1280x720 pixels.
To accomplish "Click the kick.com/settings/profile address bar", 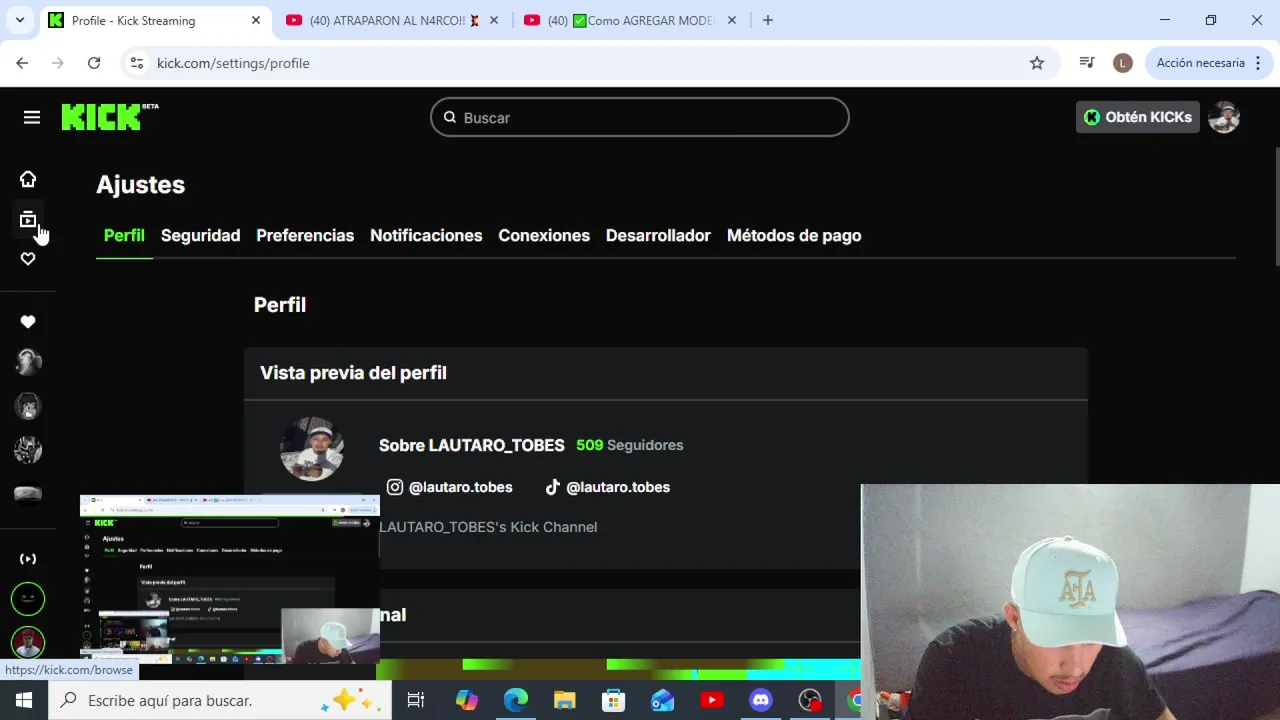I will pos(590,63).
